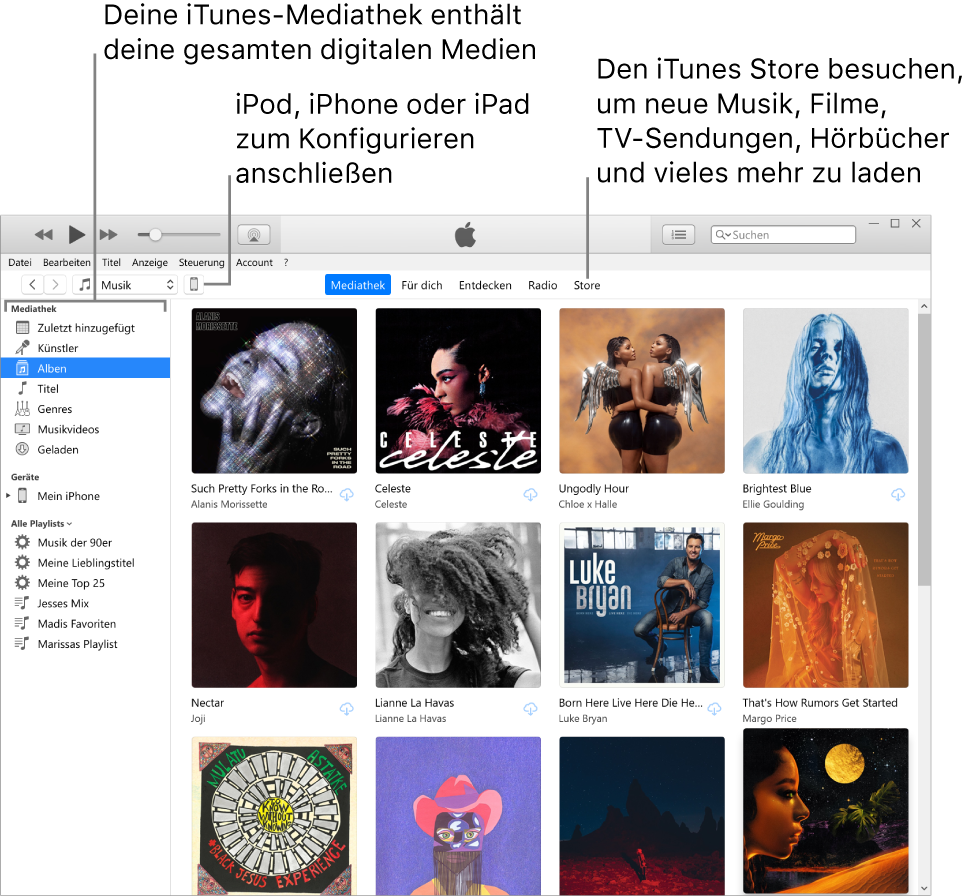The height and width of the screenshot is (896, 974).
Task: Open the Meine Lieblingstitel playlist
Action: click(x=85, y=563)
